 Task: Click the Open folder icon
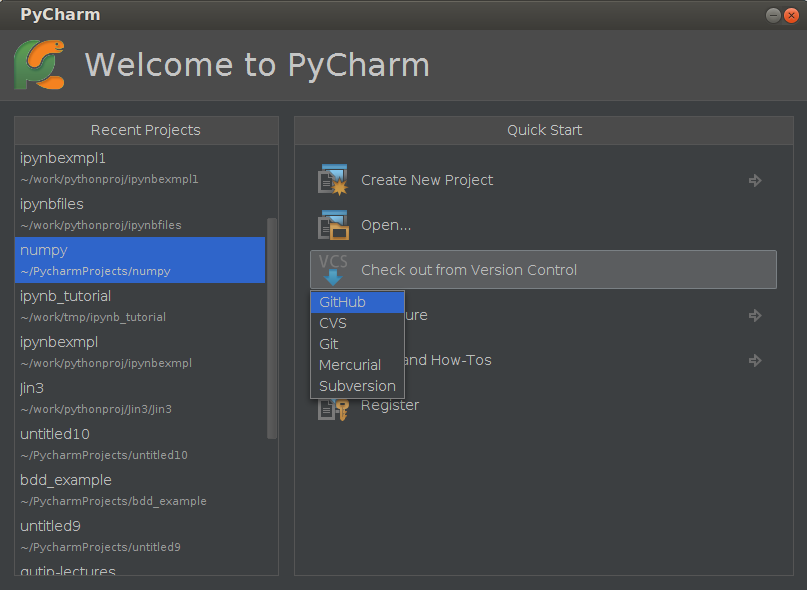click(x=332, y=225)
